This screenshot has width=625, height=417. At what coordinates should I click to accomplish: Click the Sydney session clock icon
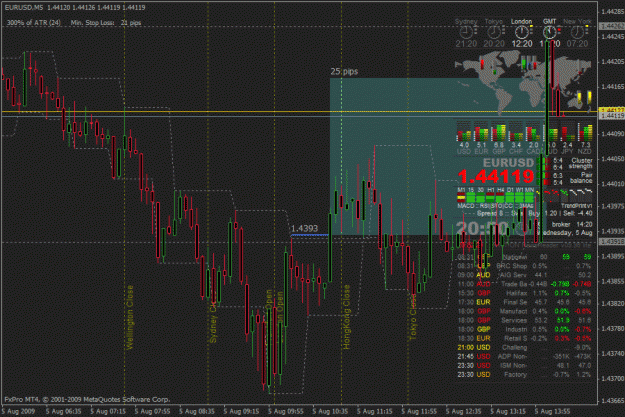point(466,32)
